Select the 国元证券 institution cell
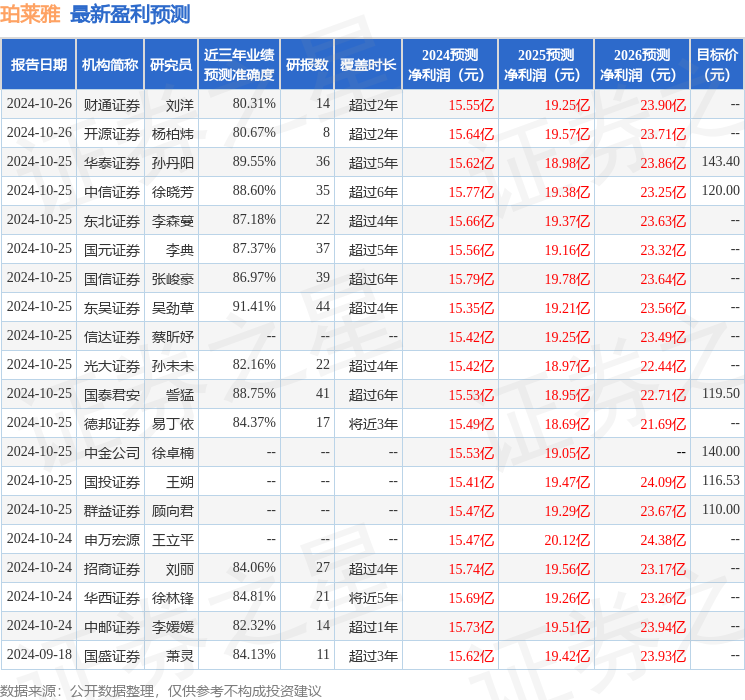The height and width of the screenshot is (700, 745). pyautogui.click(x=112, y=250)
